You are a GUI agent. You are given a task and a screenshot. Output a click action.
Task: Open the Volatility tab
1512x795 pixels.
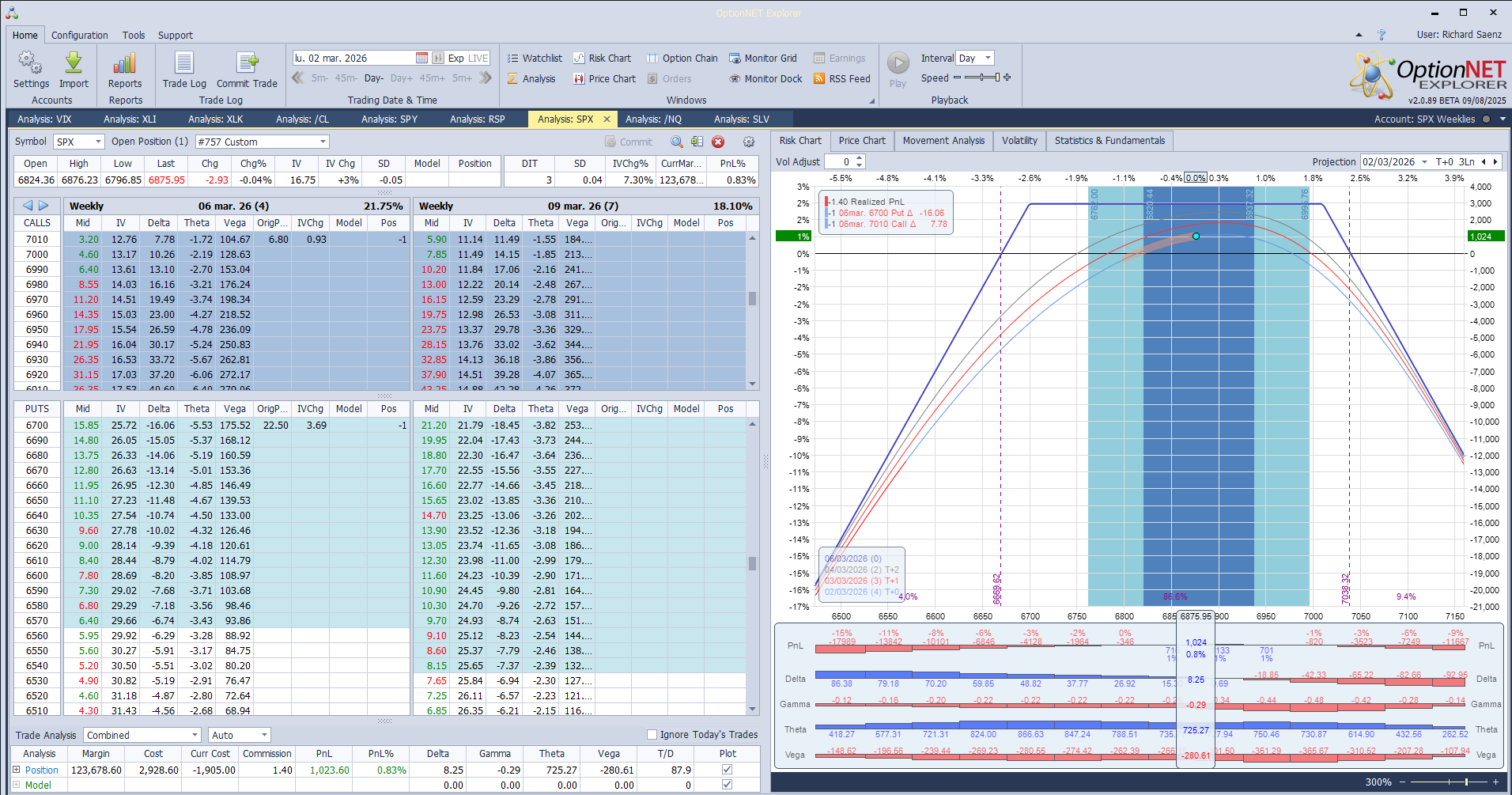point(1019,141)
